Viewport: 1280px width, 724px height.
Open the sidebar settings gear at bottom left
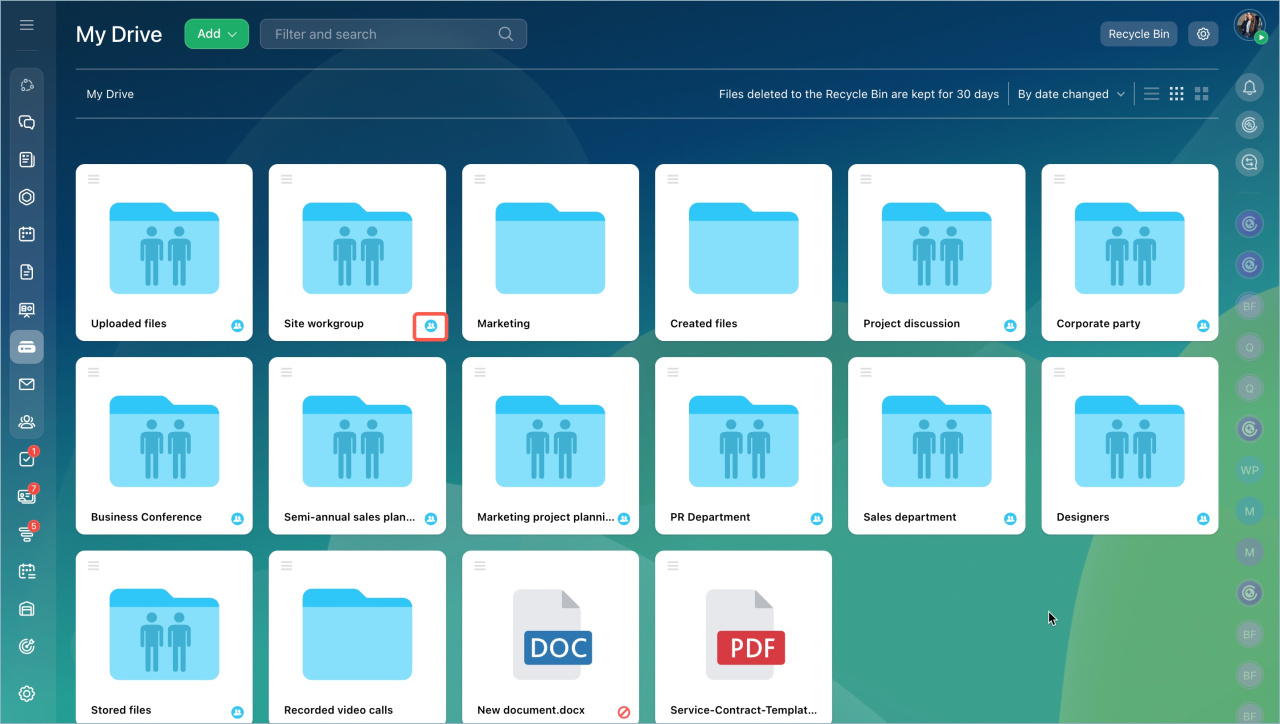(27, 694)
